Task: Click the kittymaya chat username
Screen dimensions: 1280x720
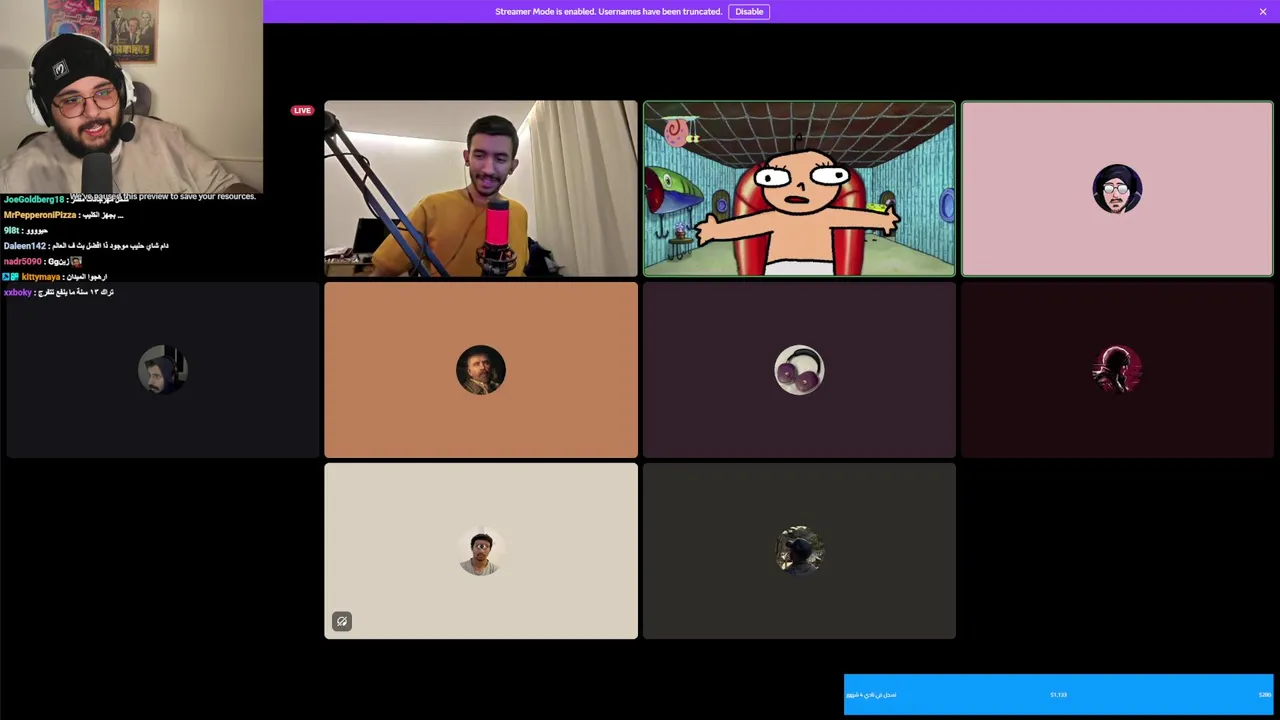Action: click(41, 277)
